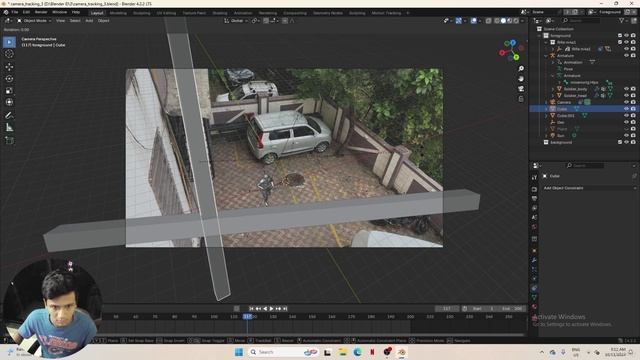Open the viewport Object menu
This screenshot has width=640, height=360.
point(104,20)
